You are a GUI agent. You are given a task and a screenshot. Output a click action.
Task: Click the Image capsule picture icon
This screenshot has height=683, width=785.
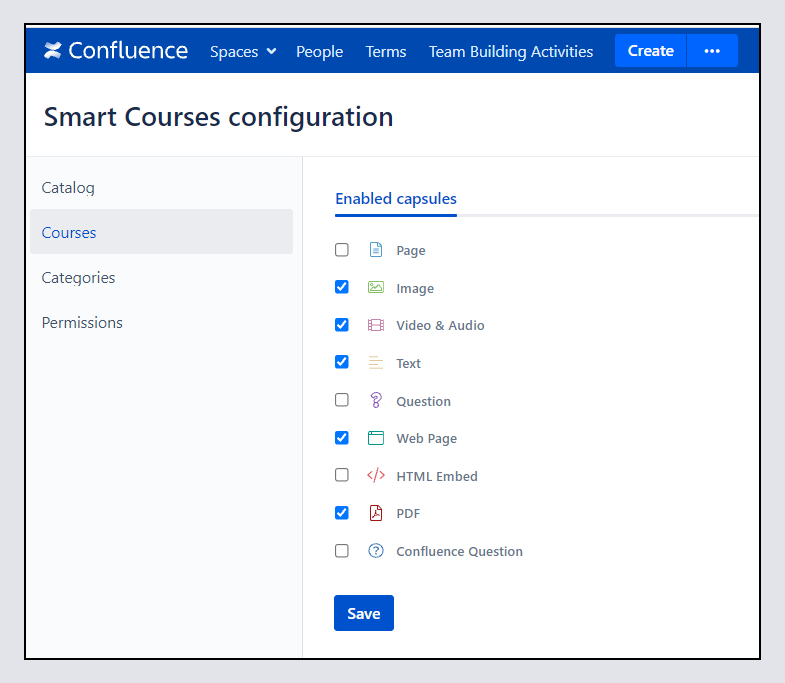(376, 288)
